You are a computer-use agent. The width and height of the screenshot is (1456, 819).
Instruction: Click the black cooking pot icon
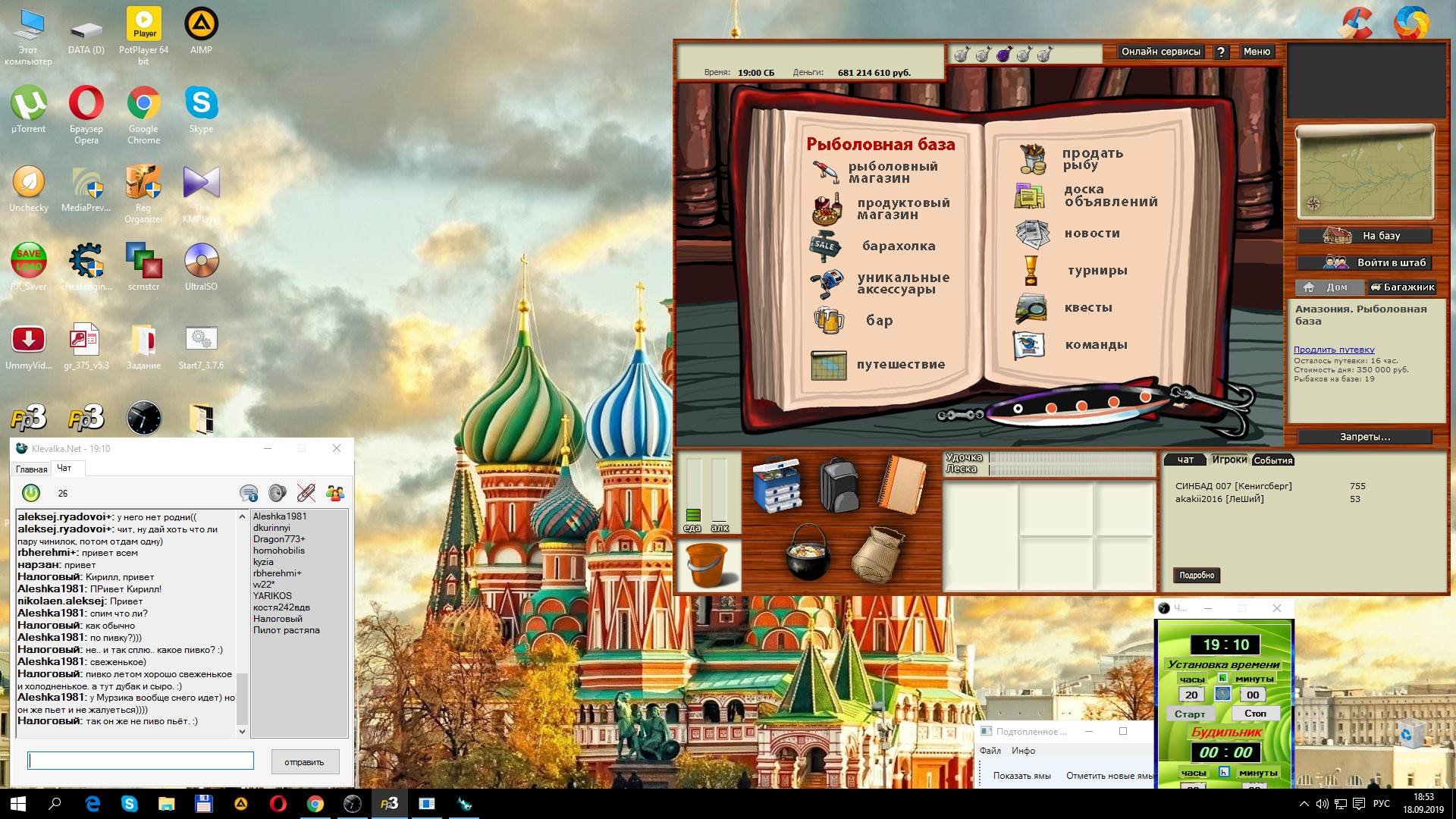(x=808, y=552)
